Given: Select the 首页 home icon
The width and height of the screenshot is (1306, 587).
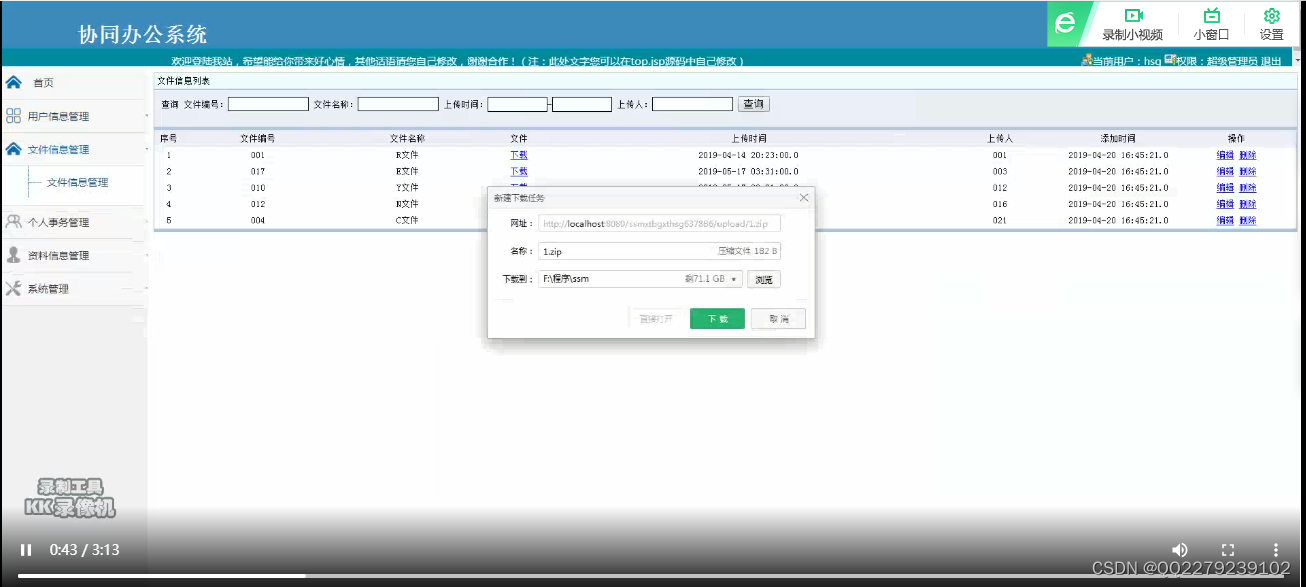Looking at the screenshot, I should click(12, 82).
